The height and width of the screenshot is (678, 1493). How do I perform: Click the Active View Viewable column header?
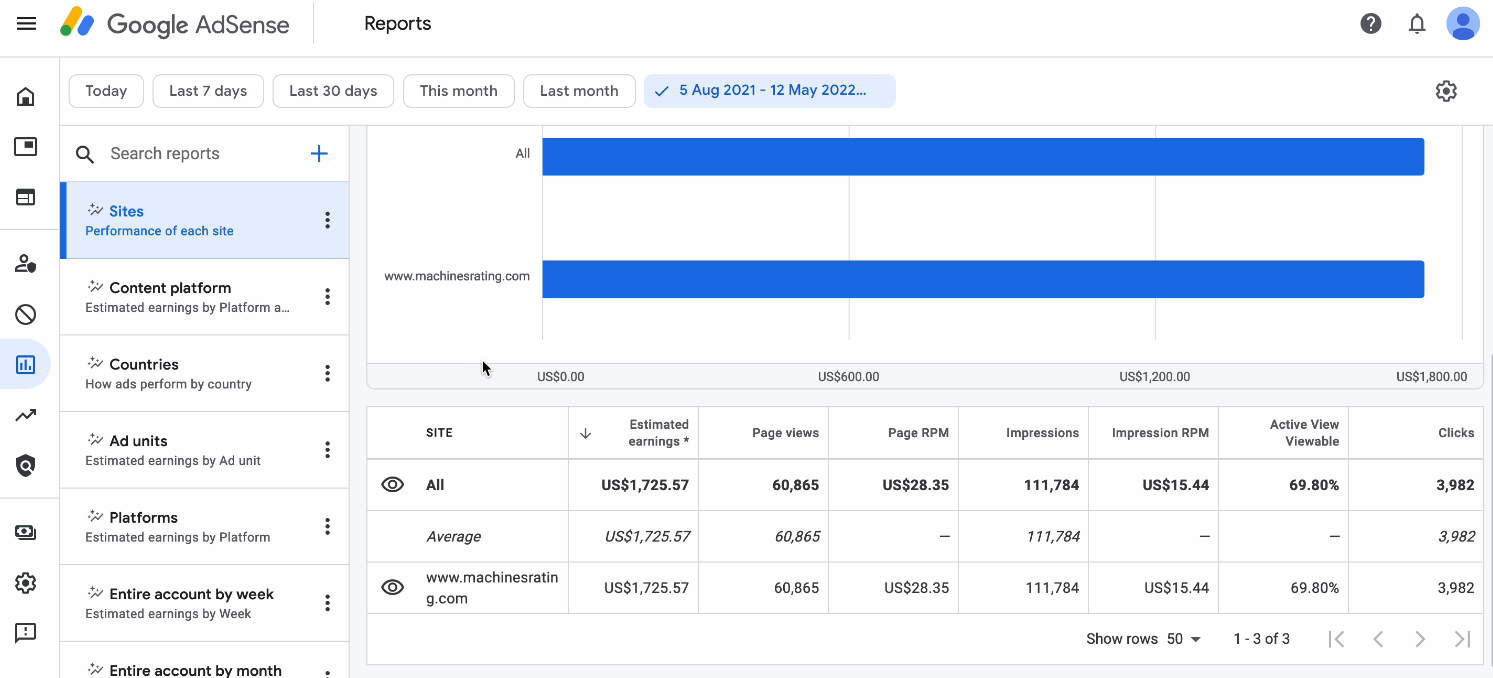1284,433
